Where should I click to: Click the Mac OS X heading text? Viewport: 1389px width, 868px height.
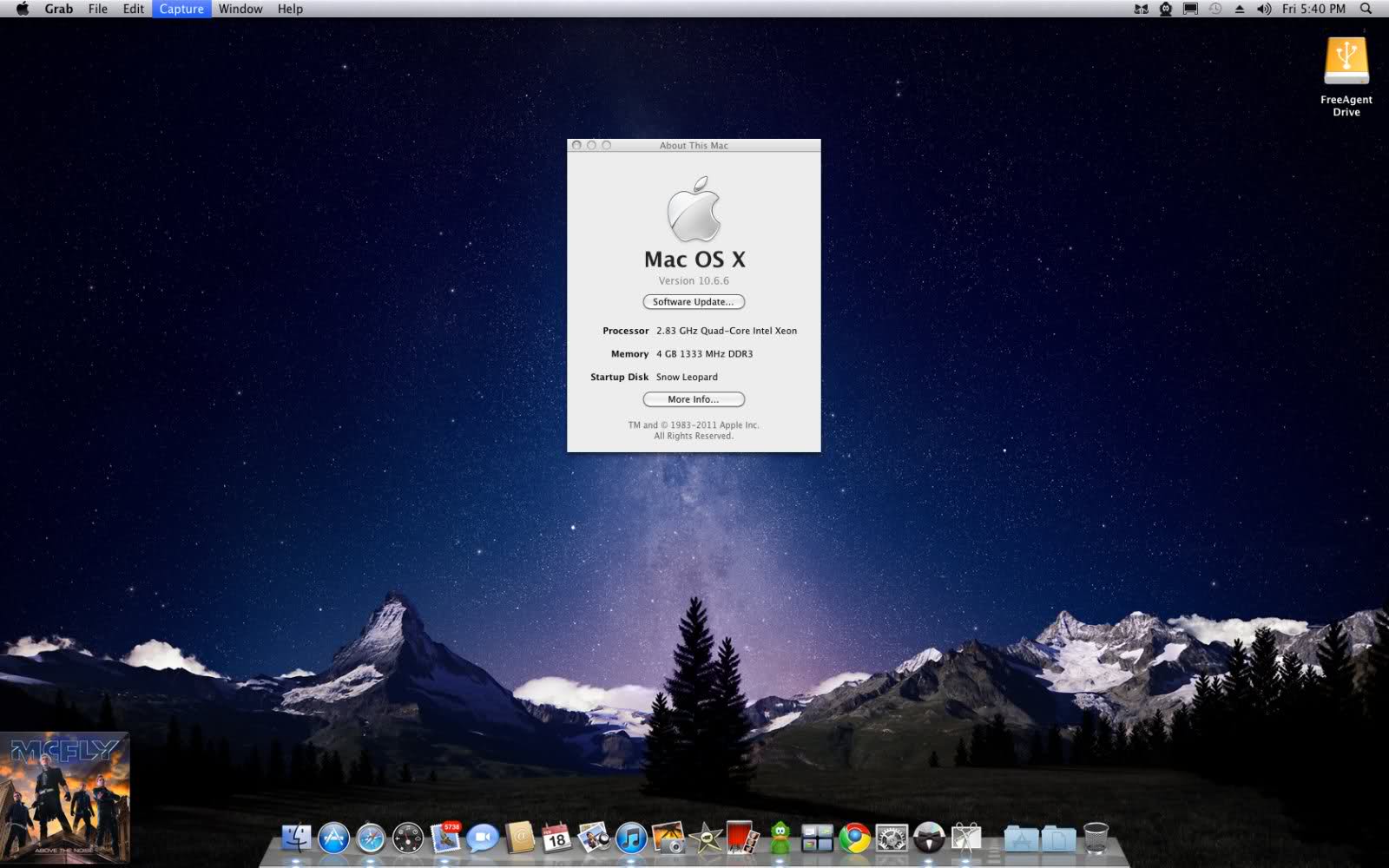point(694,259)
